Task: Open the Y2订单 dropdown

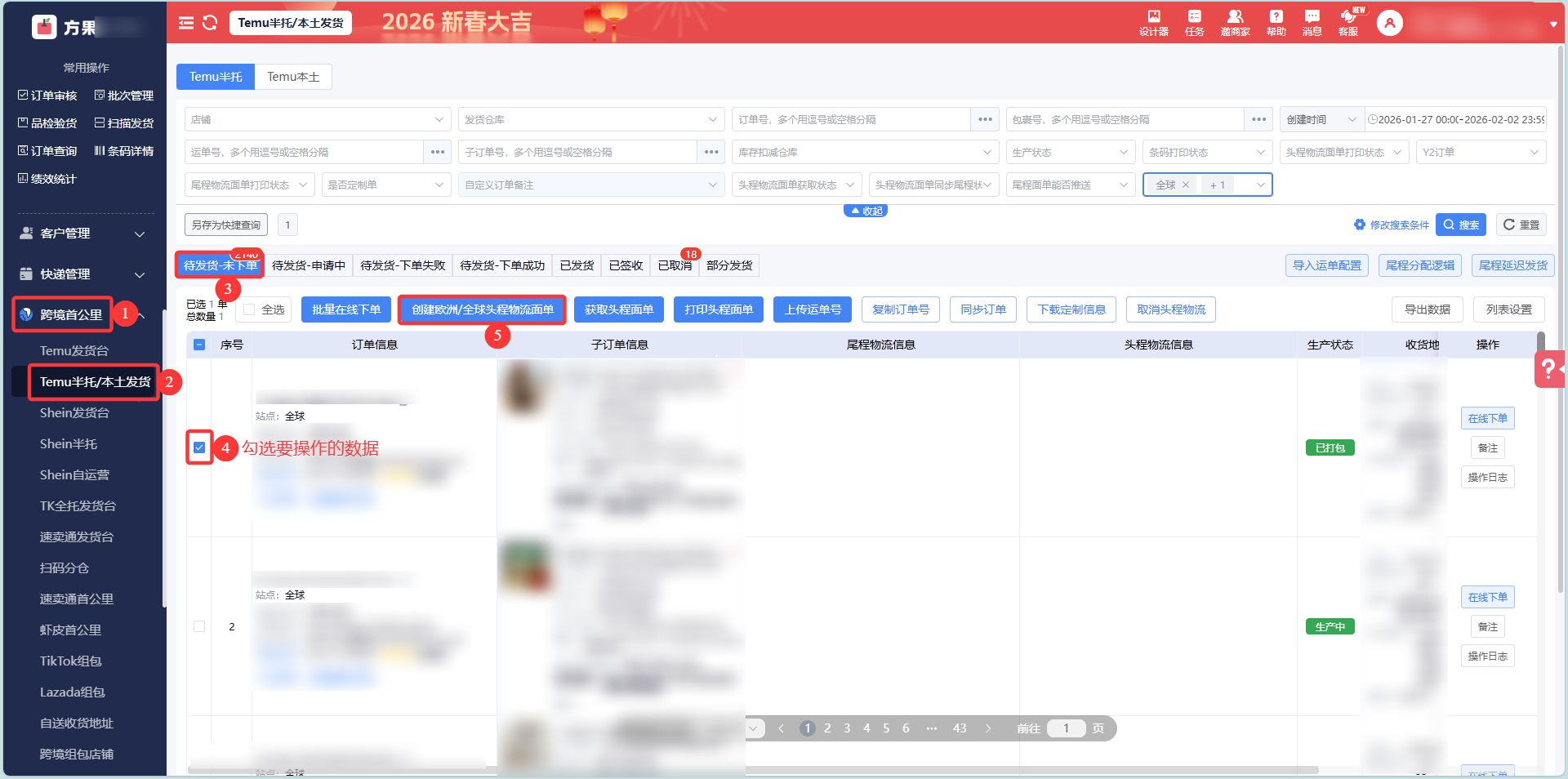Action: pos(1481,152)
